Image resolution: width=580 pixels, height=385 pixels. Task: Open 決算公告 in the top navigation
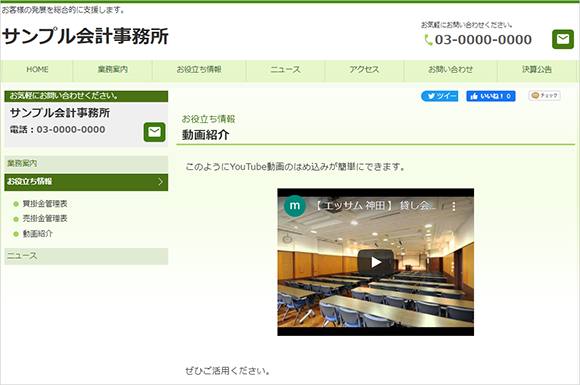point(537,70)
